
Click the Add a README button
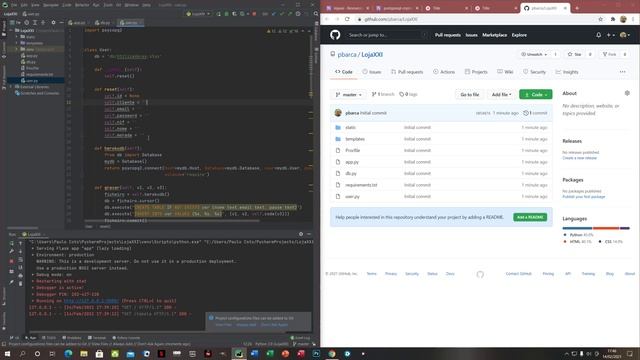click(x=530, y=217)
